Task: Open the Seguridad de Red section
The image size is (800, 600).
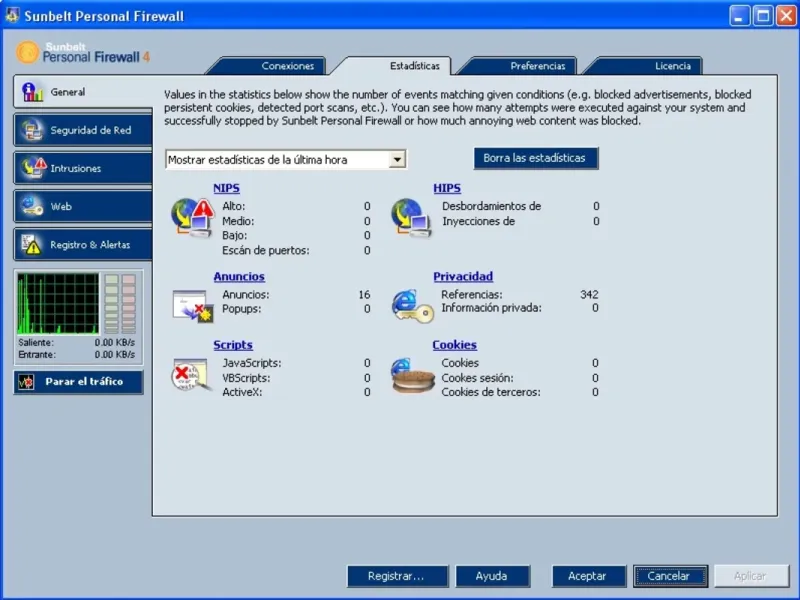Action: click(83, 130)
